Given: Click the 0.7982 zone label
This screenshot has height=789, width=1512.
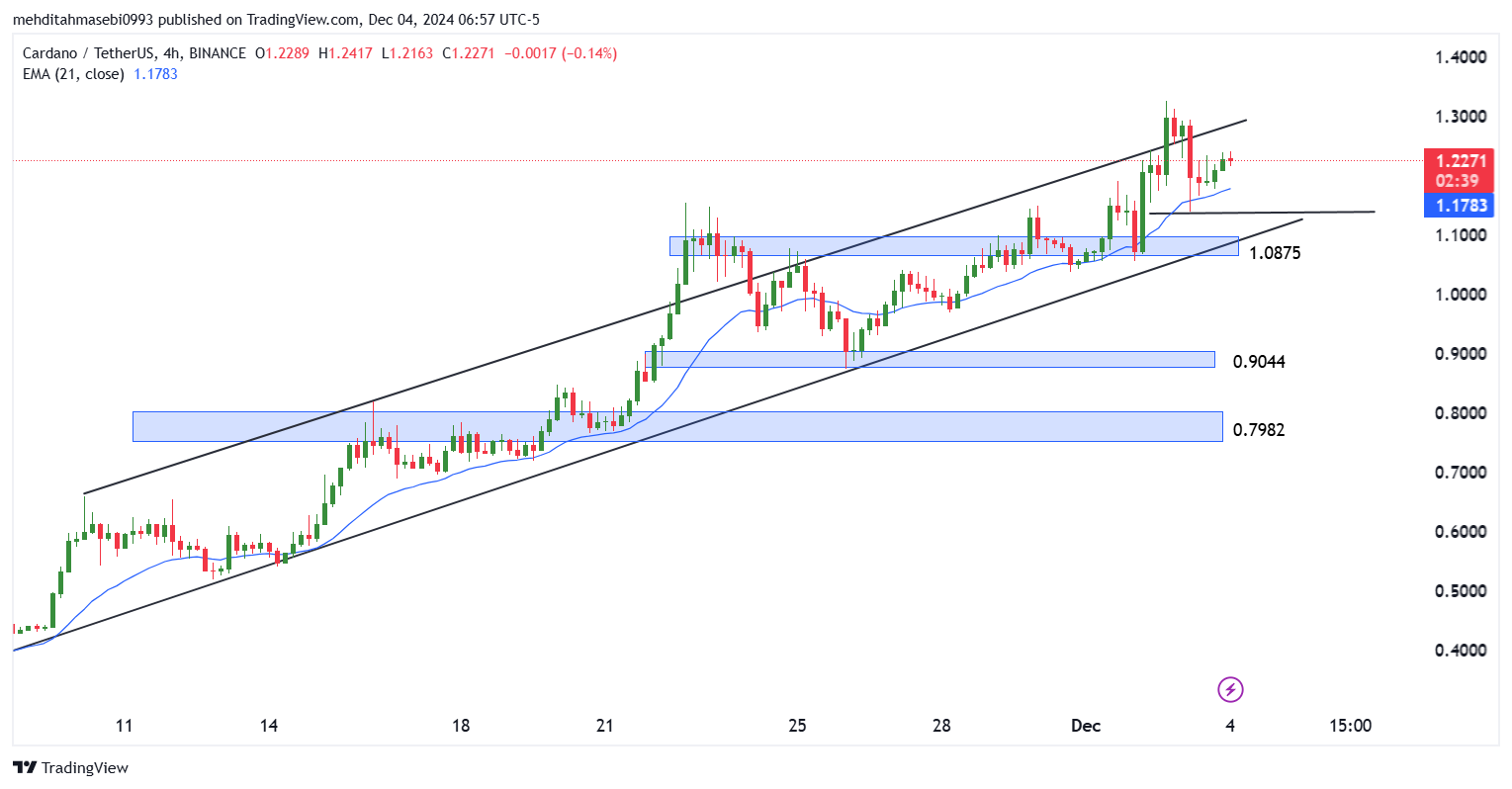Looking at the screenshot, I should 1259,430.
